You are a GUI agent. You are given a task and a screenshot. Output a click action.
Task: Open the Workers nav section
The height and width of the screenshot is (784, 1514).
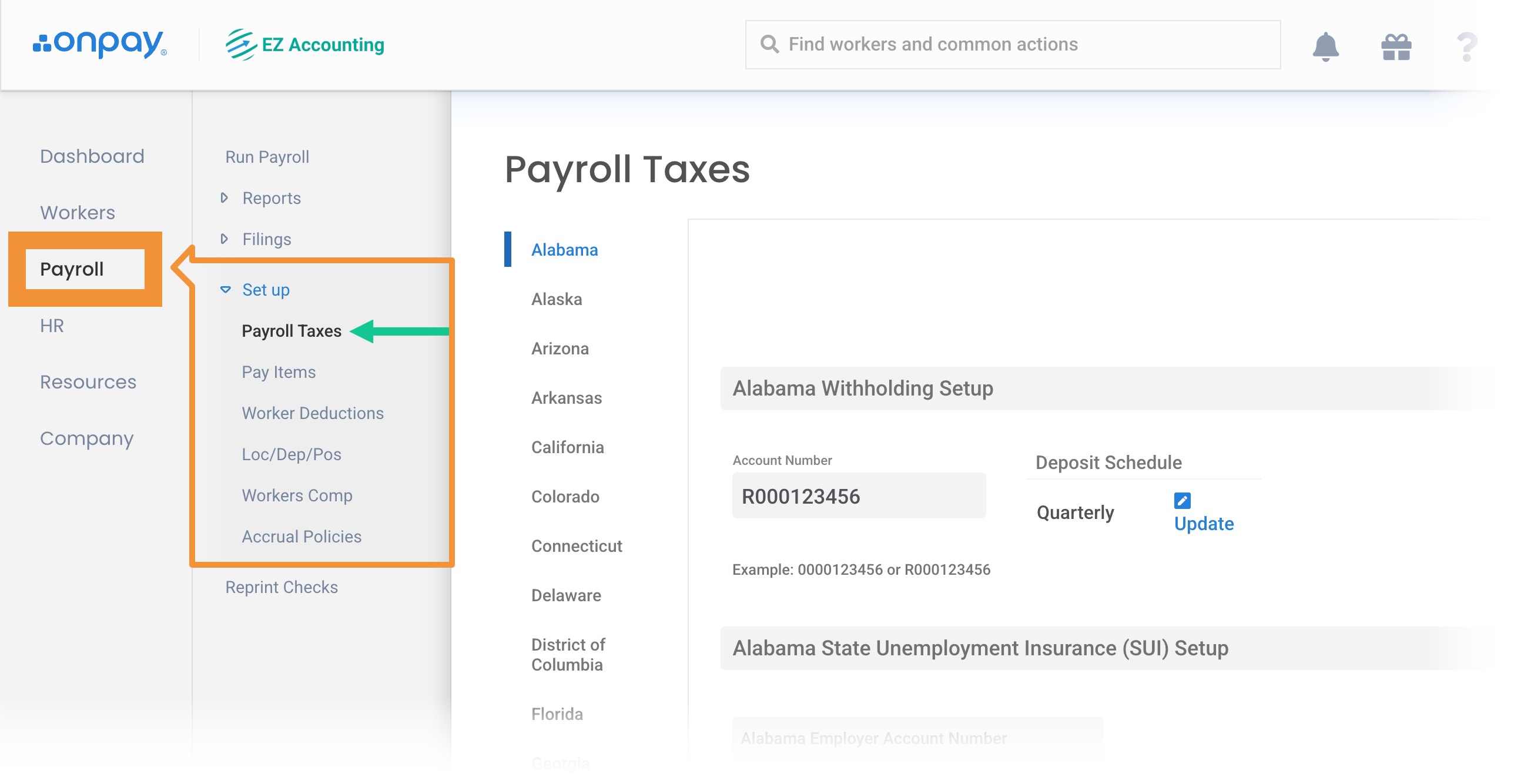78,213
